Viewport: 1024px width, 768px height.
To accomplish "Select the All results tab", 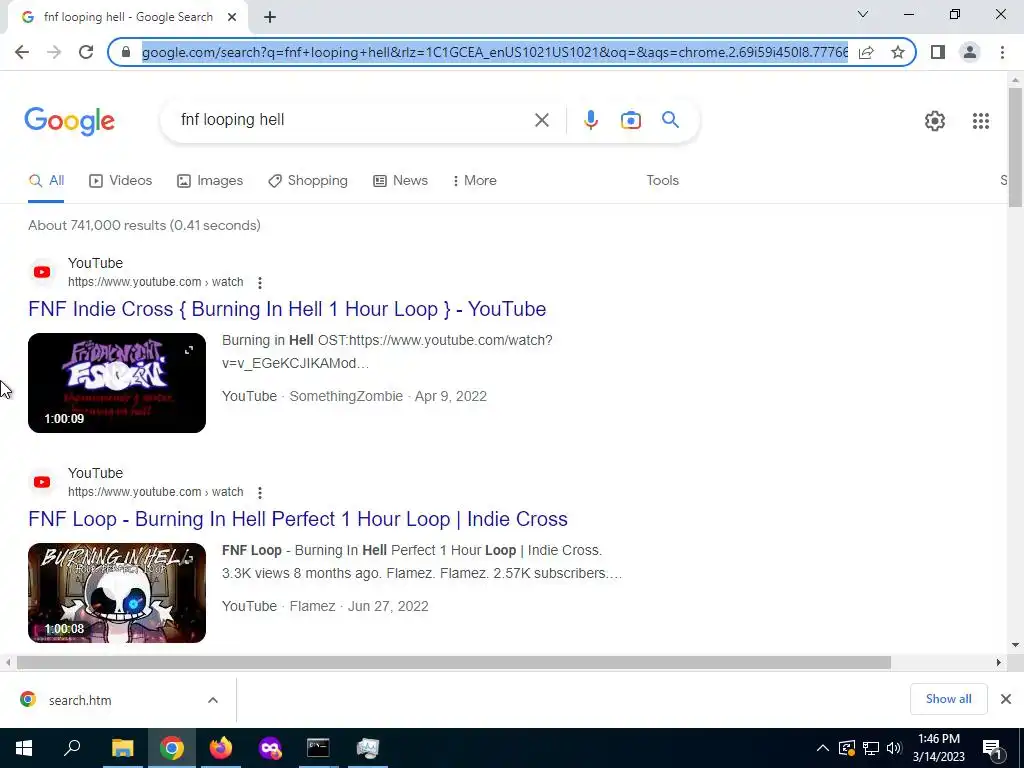I will tap(46, 181).
